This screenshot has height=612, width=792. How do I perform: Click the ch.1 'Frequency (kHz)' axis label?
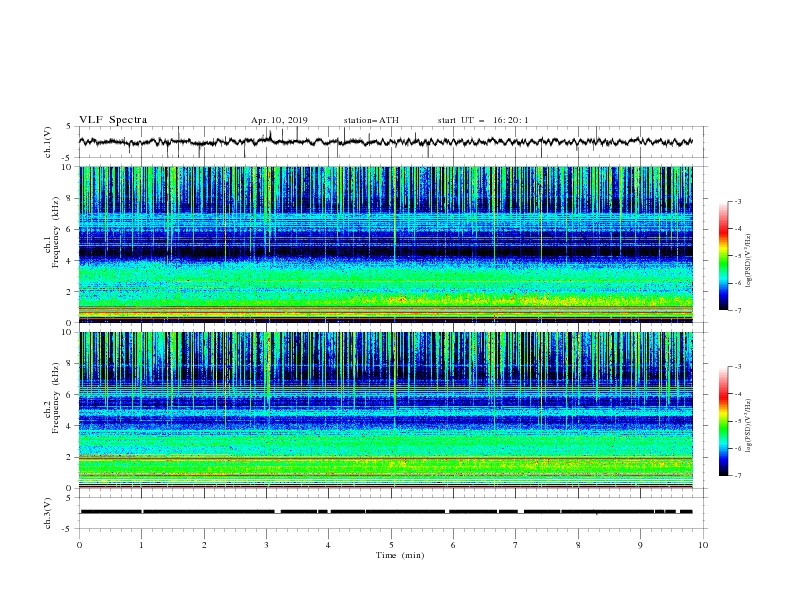56,233
